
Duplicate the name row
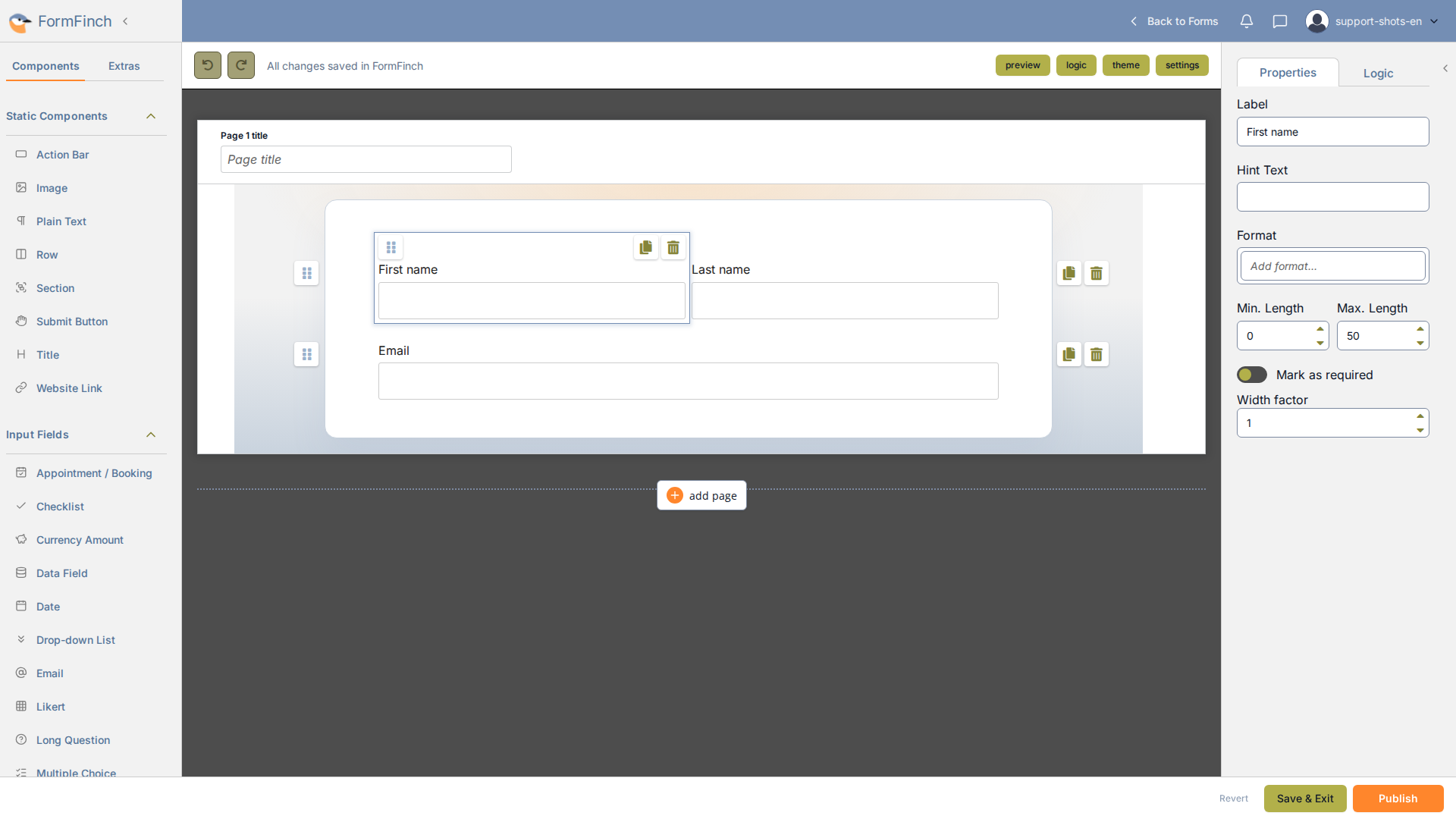1069,273
